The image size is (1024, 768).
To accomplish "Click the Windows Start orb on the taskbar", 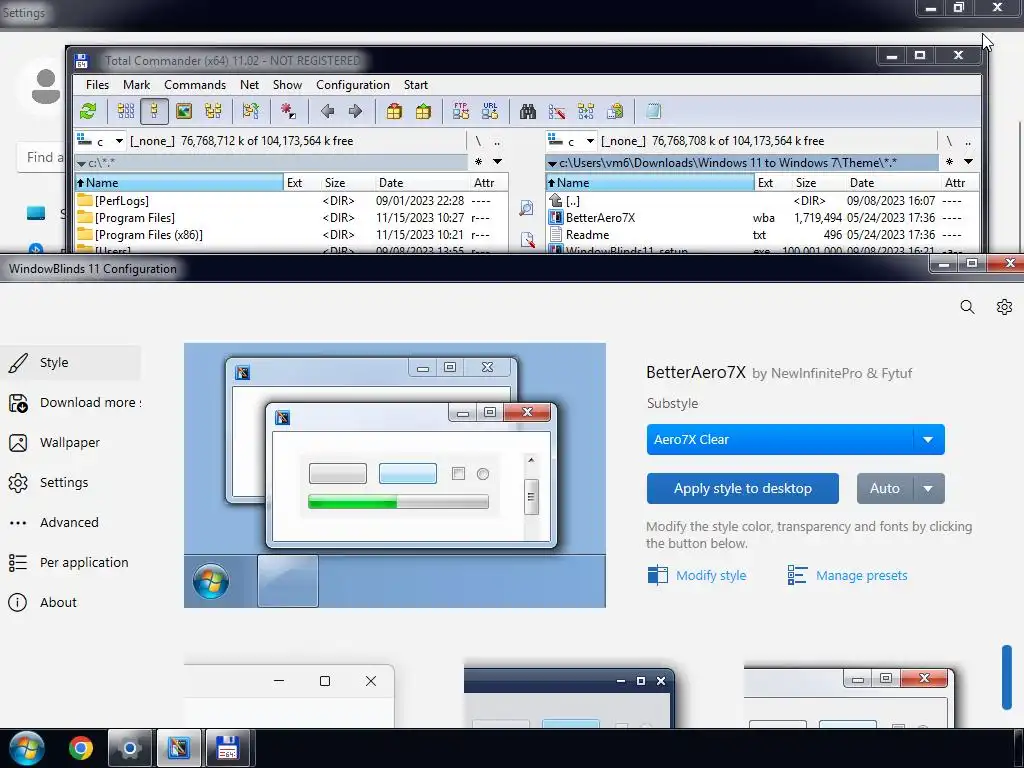I will tap(27, 748).
